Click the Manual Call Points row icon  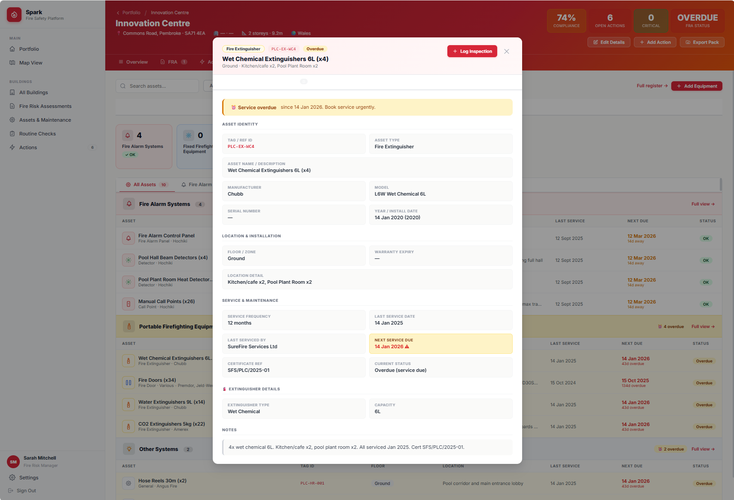(x=128, y=304)
